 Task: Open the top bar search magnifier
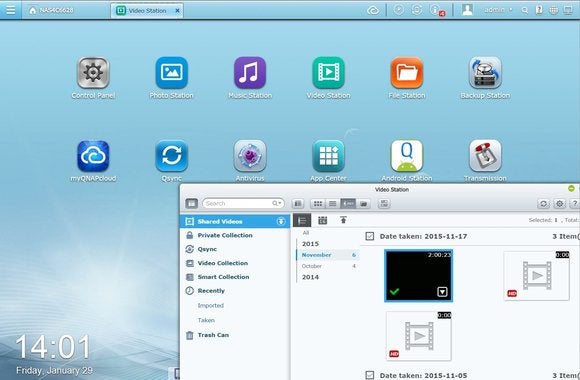point(525,10)
